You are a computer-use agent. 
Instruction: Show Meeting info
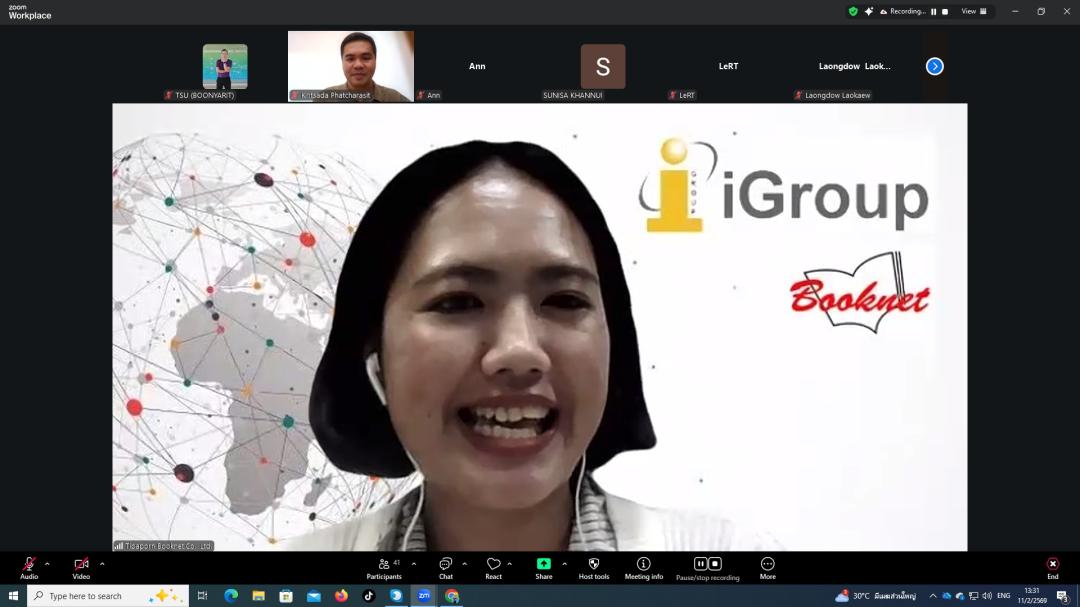click(x=643, y=566)
